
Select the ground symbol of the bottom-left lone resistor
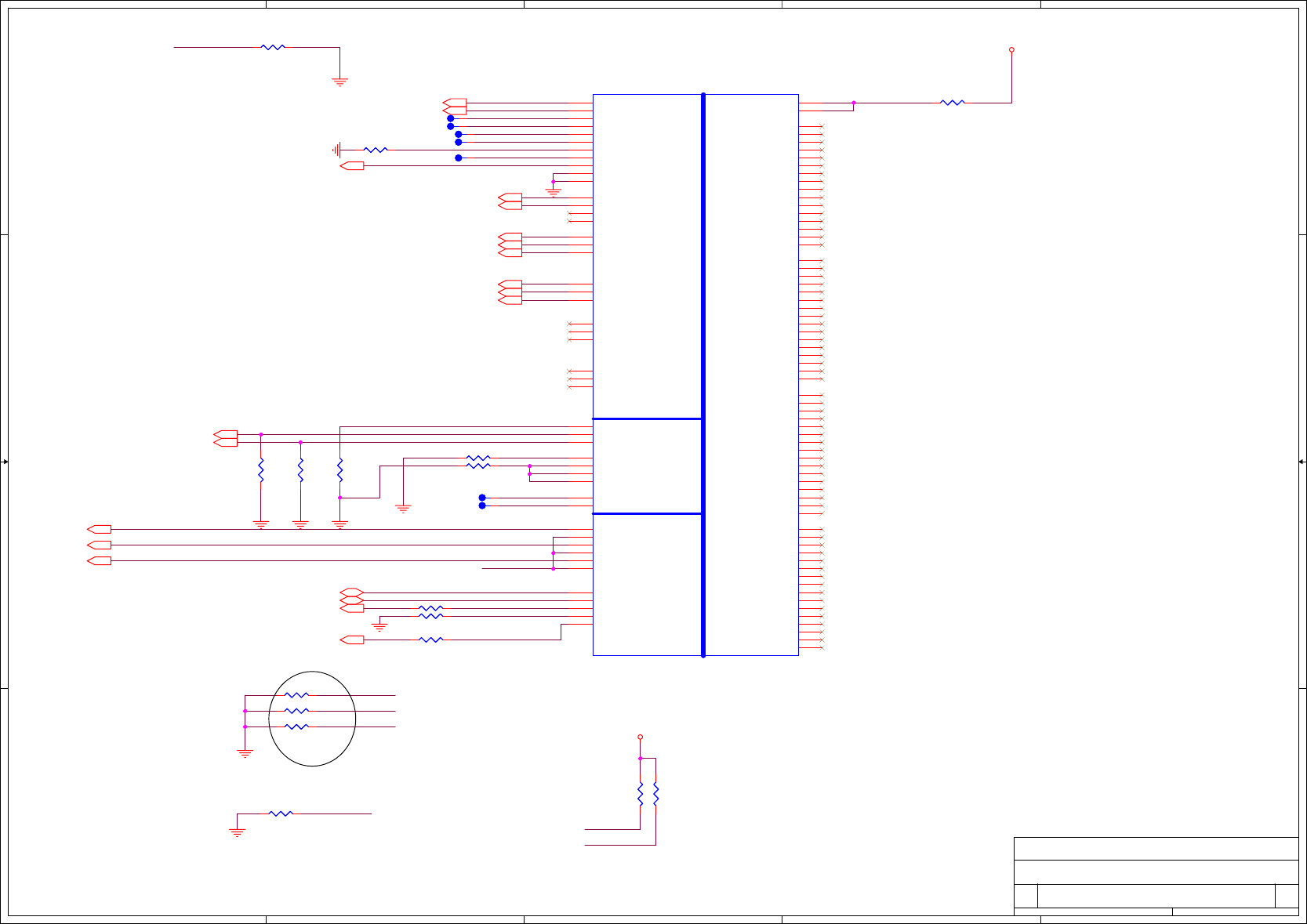tap(237, 832)
